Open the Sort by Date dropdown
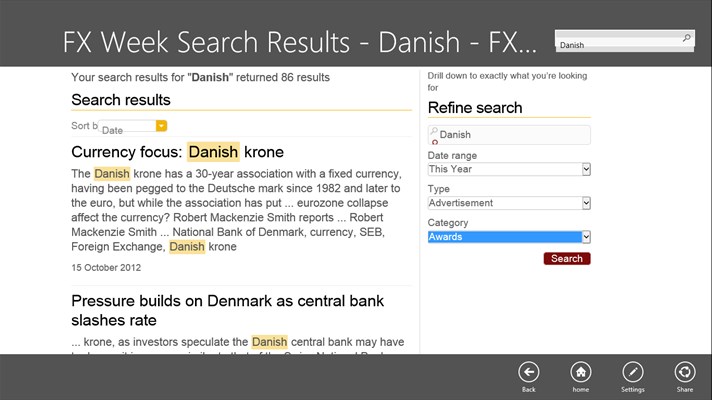The height and width of the screenshot is (400, 712). (161, 126)
